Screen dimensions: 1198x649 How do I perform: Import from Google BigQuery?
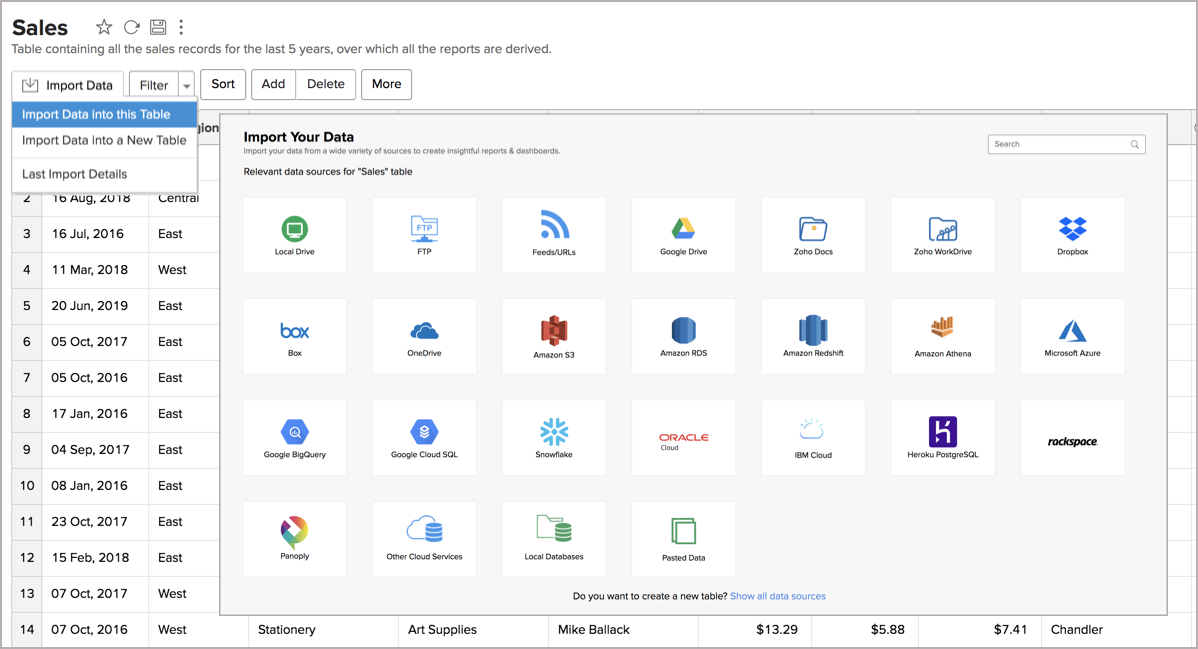294,437
